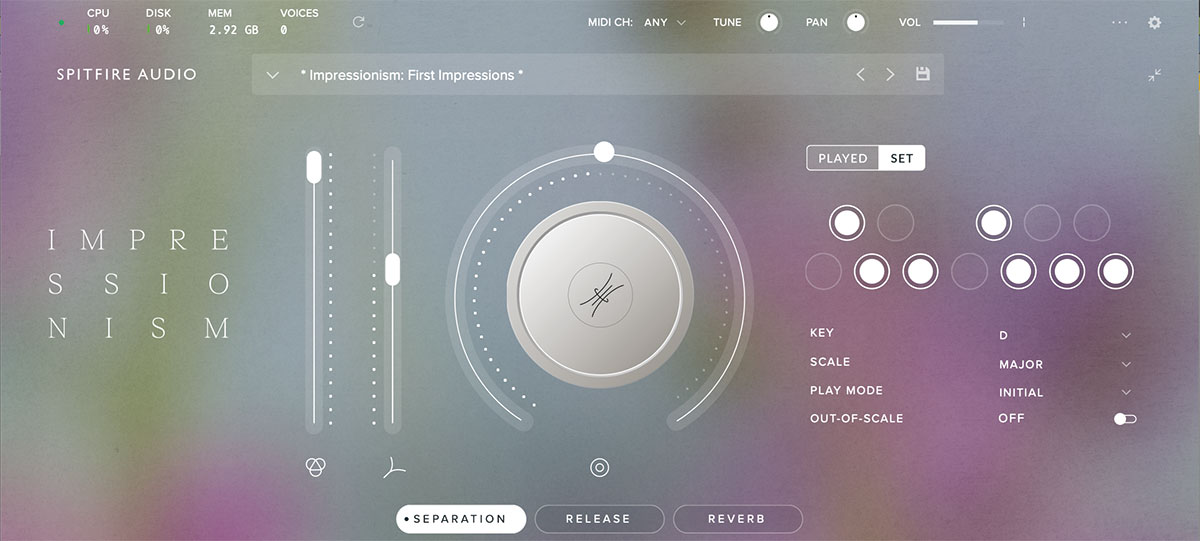Image resolution: width=1200 pixels, height=541 pixels.
Task: Click the CPU 0% readout
Action: pos(98,22)
